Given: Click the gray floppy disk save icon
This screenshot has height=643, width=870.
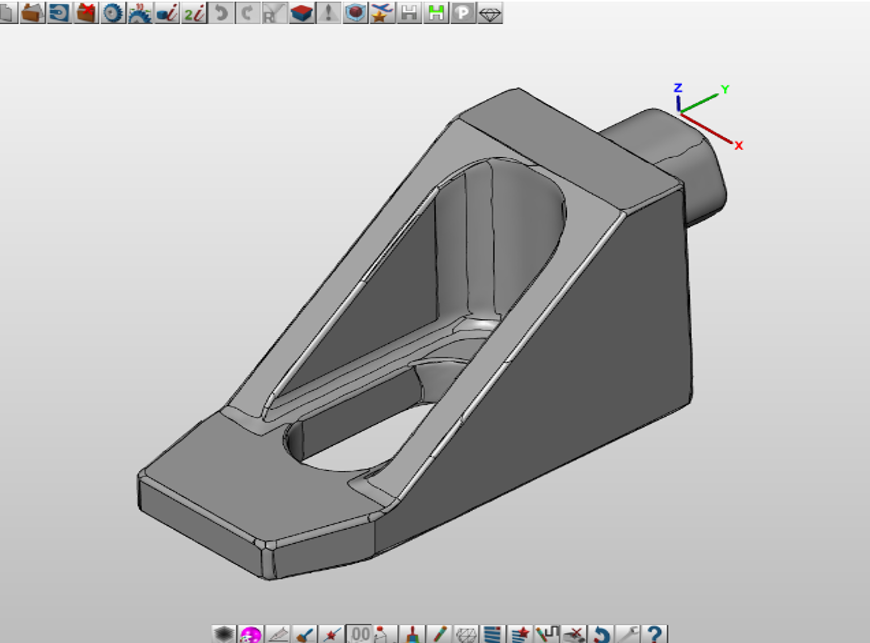Looking at the screenshot, I should 409,13.
